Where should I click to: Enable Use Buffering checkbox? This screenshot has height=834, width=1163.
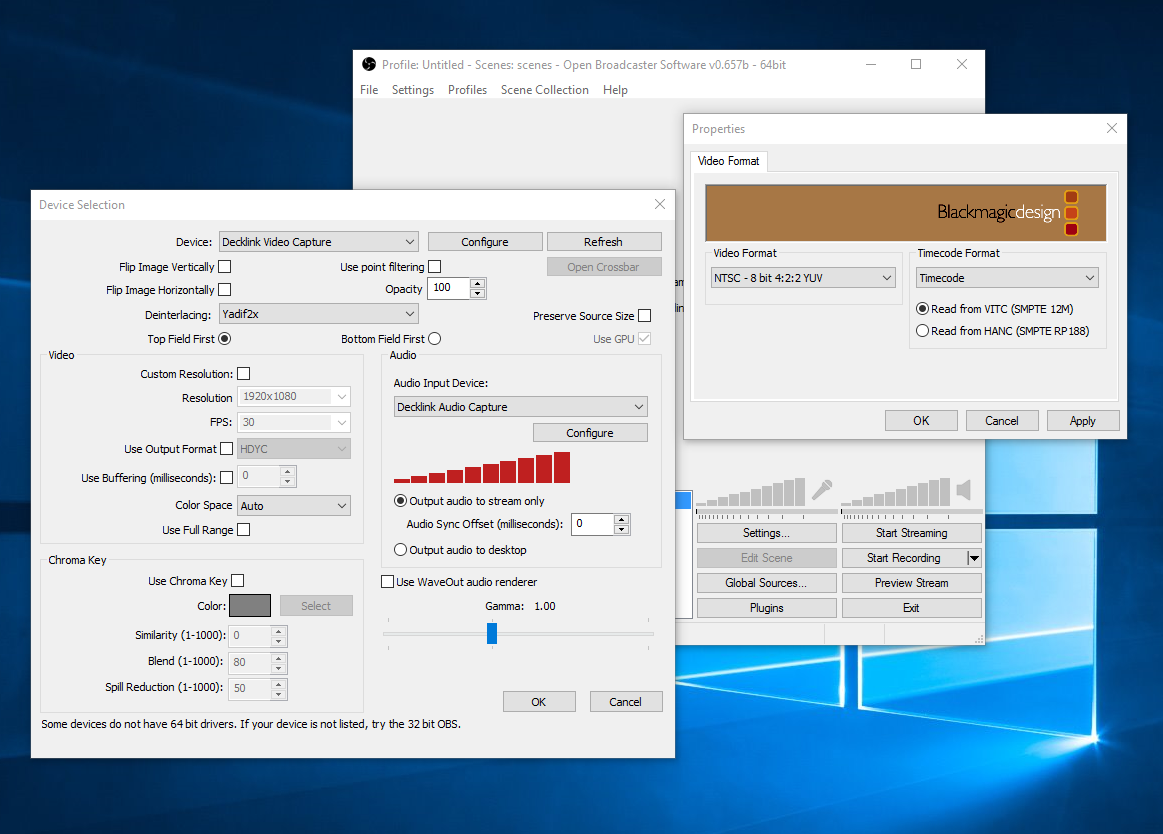[x=226, y=477]
